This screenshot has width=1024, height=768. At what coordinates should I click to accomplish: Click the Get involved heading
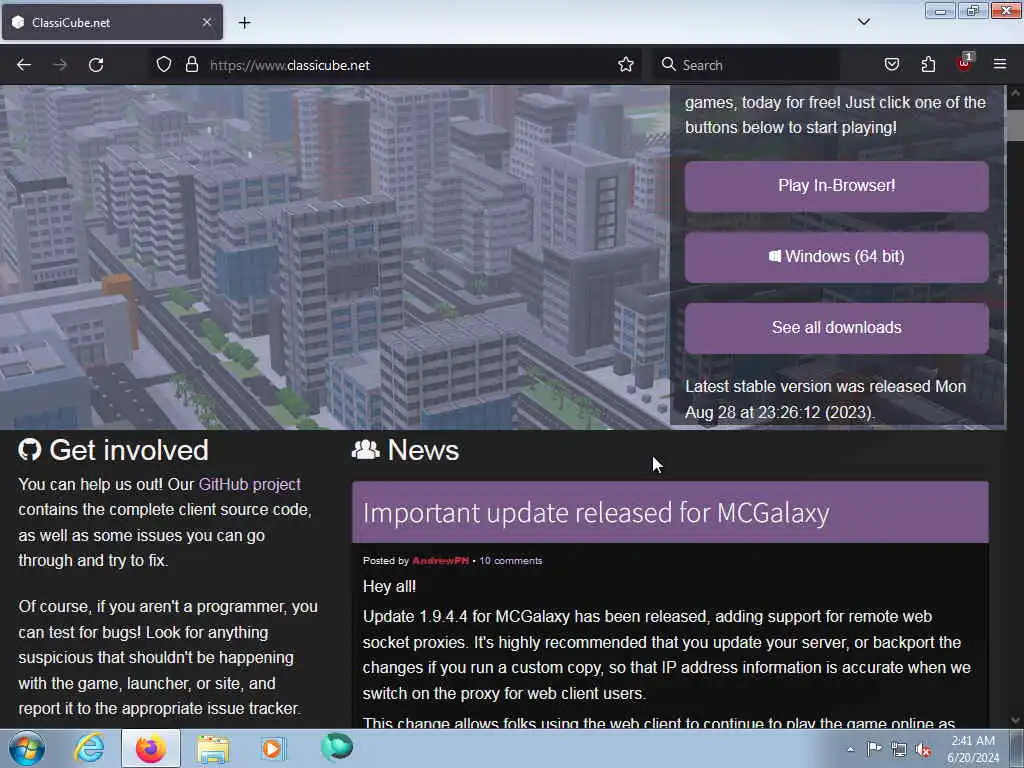[x=129, y=450]
